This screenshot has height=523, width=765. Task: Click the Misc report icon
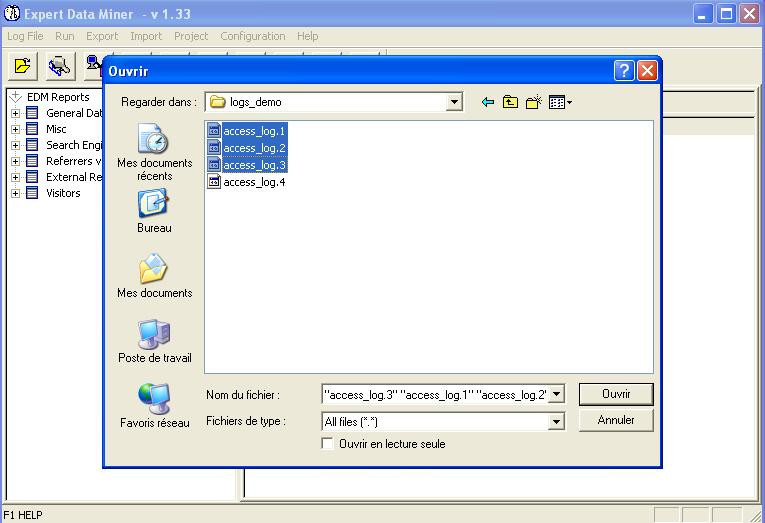[32, 129]
